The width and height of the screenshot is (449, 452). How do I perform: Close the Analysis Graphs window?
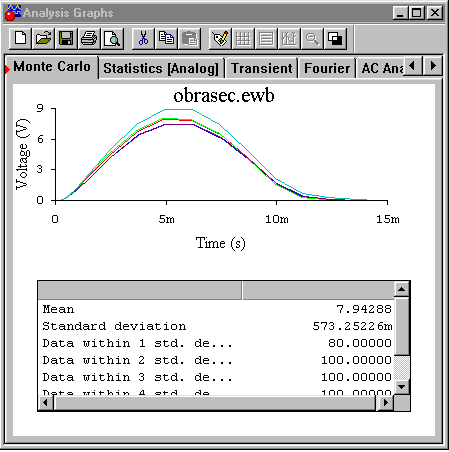(x=435, y=13)
